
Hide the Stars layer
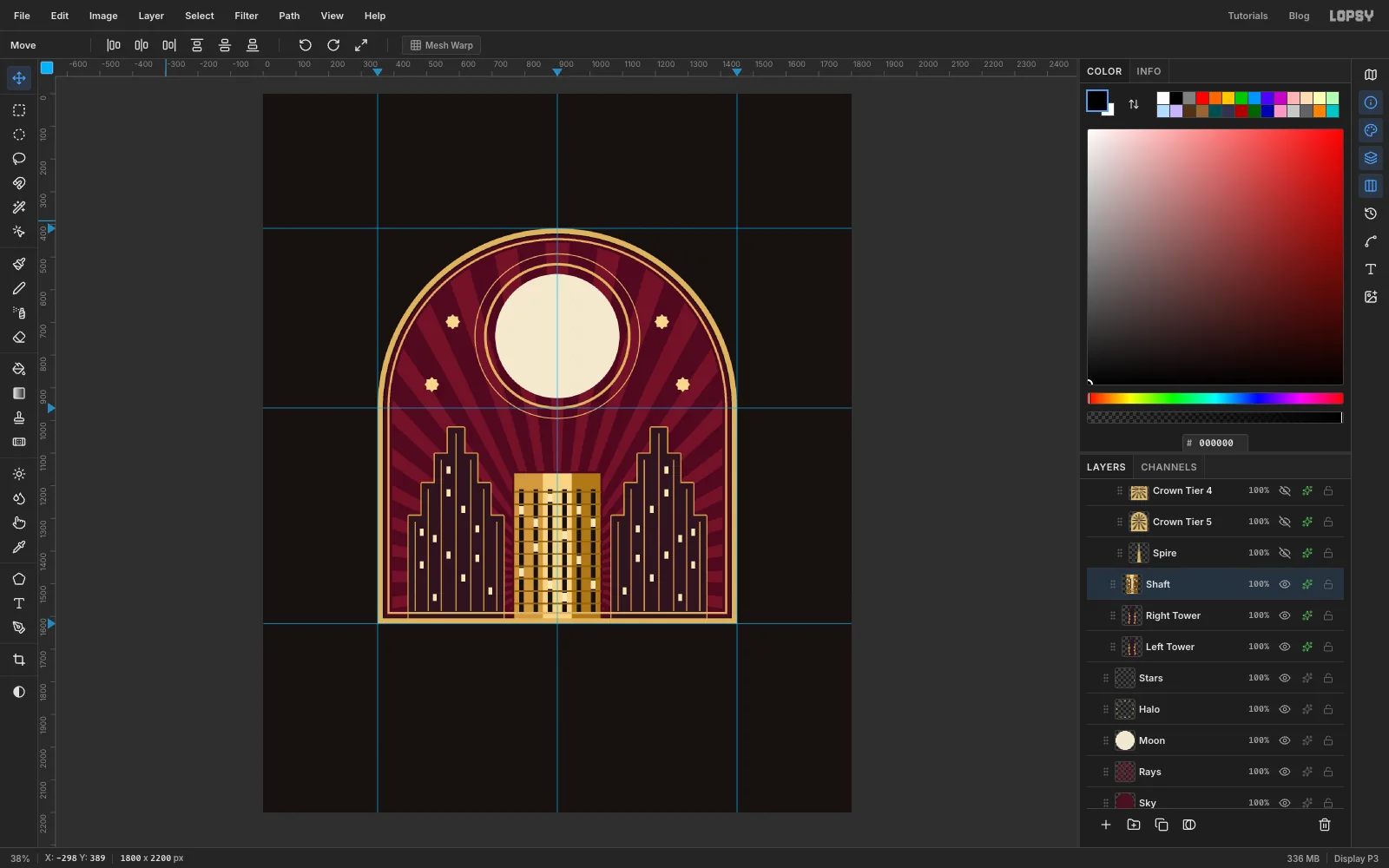1285,678
